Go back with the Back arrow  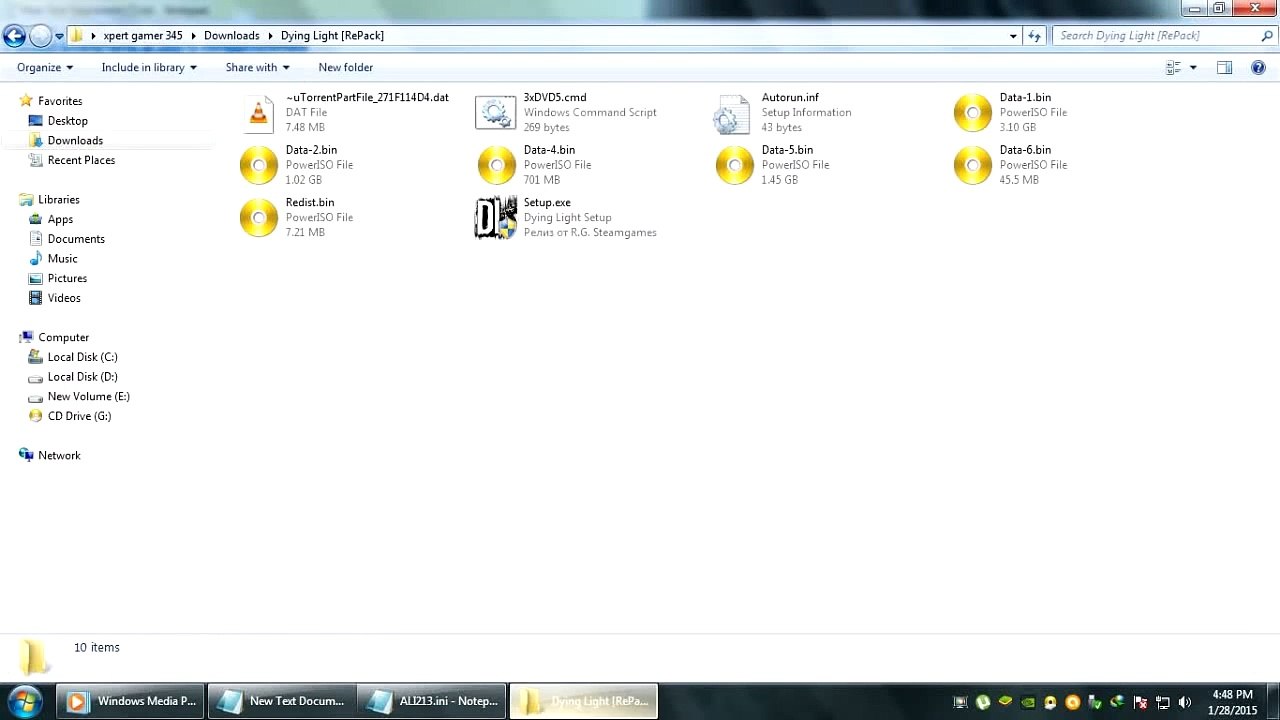[x=14, y=37]
